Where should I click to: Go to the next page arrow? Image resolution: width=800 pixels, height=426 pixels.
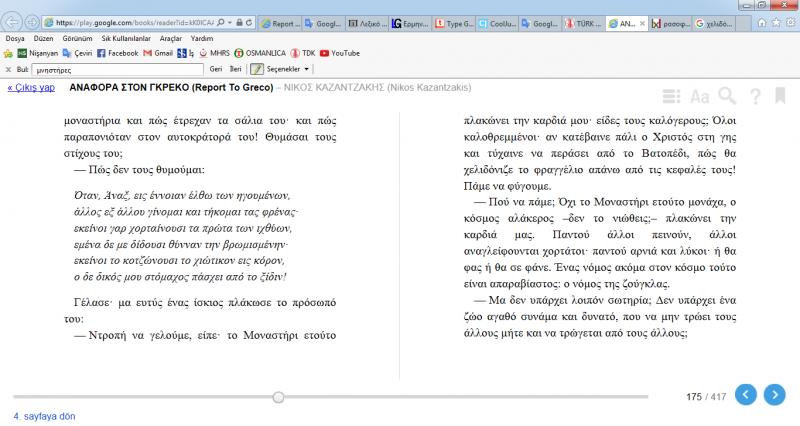coord(773,395)
